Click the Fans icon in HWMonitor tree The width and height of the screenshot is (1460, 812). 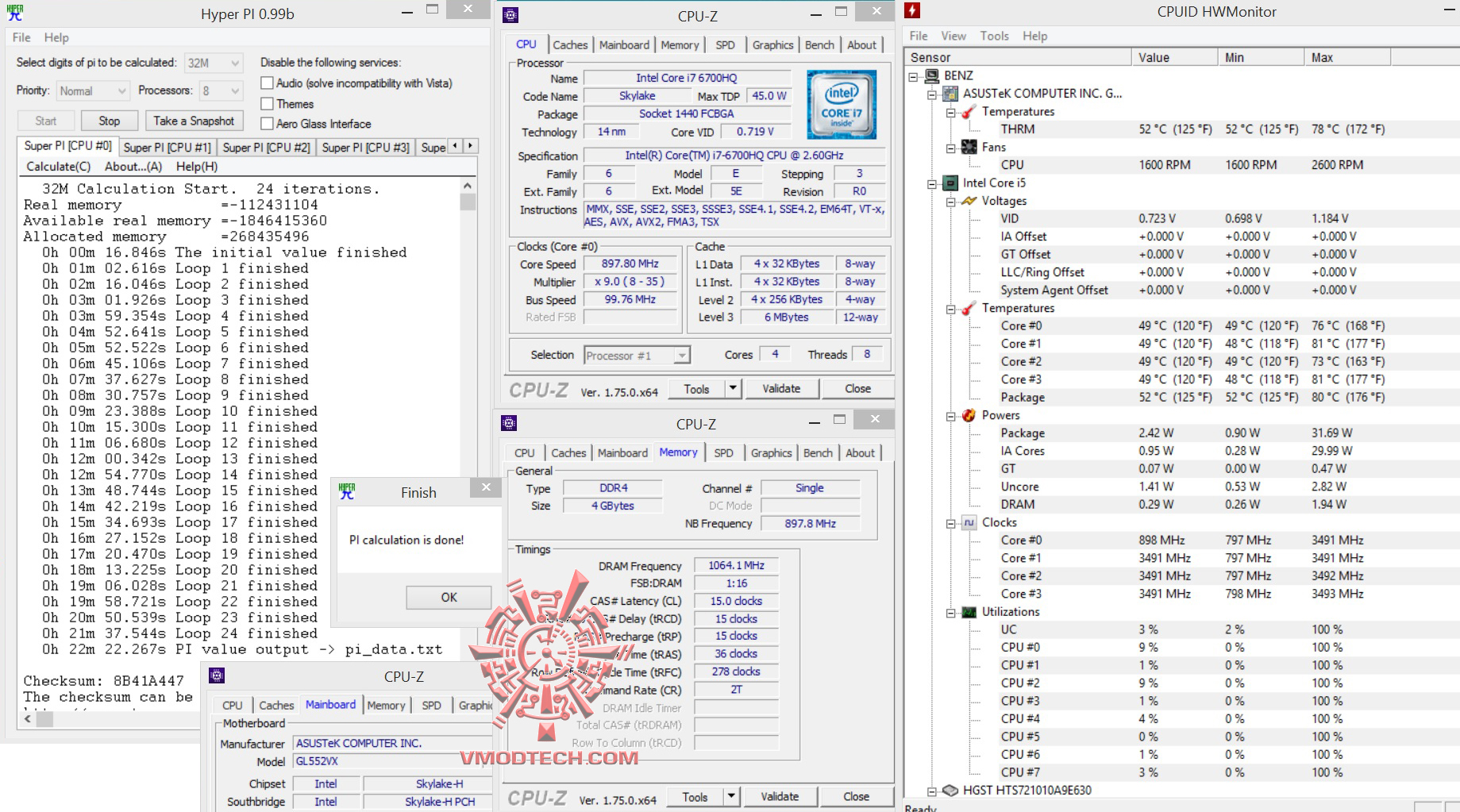969,147
